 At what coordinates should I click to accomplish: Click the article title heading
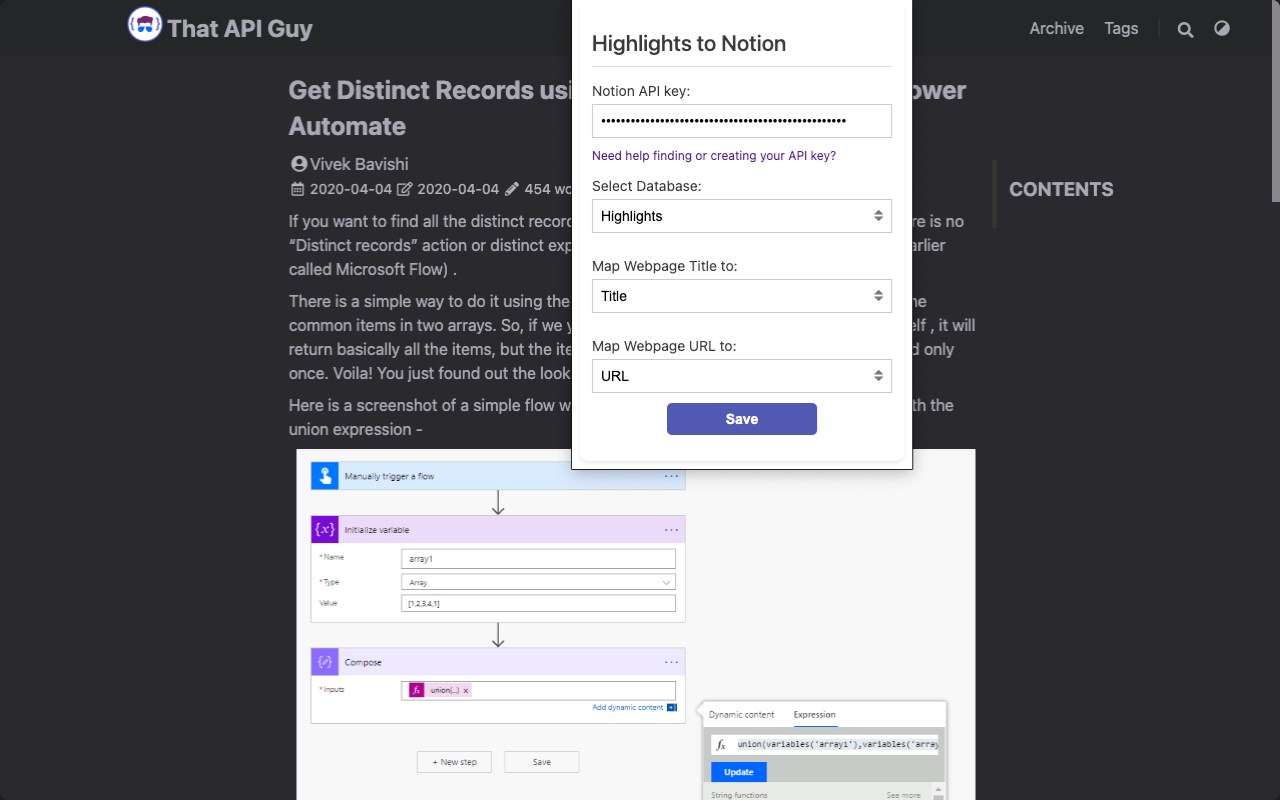[627, 108]
